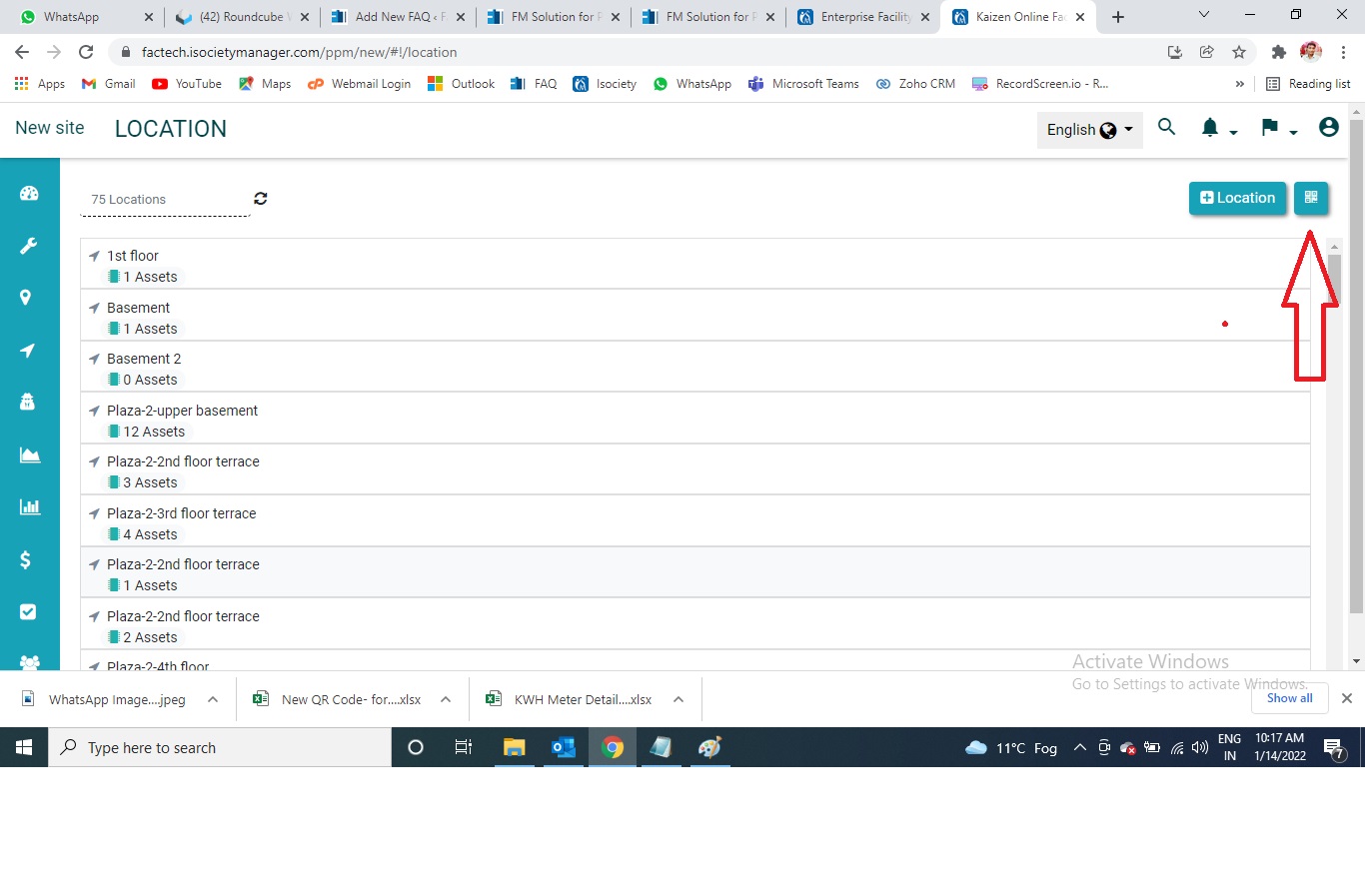Open options for KWH Meter Detail download
This screenshot has height=896, width=1365.
pyautogui.click(x=679, y=699)
